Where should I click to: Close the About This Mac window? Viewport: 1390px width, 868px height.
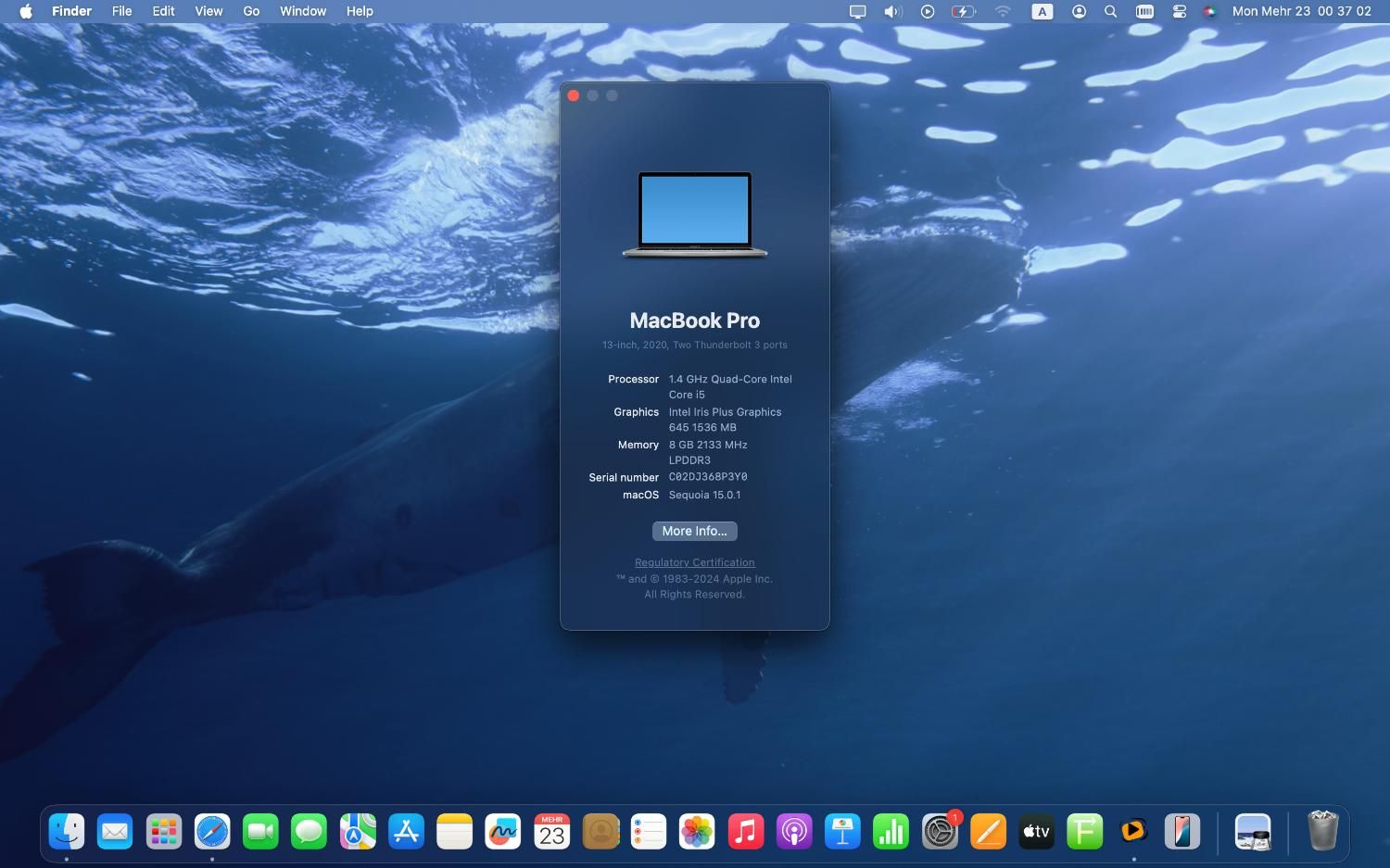(574, 95)
